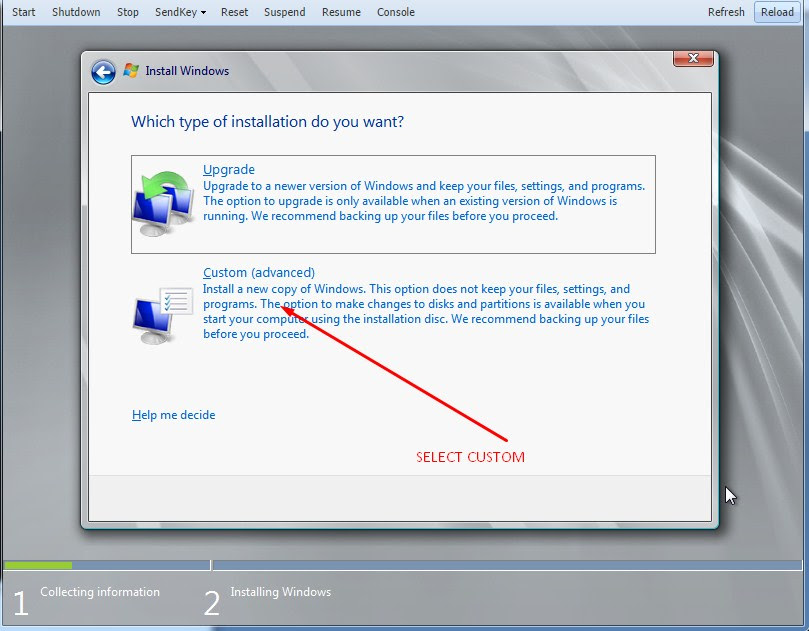Click Reset in the console toolbar
Screen dimensions: 809x631
pyautogui.click(x=234, y=12)
